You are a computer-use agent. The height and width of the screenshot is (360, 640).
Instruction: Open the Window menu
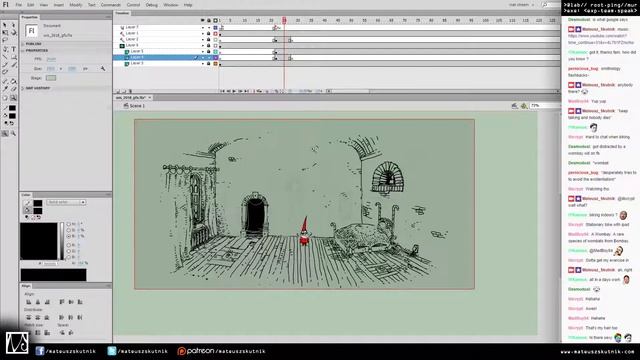tap(171, 5)
